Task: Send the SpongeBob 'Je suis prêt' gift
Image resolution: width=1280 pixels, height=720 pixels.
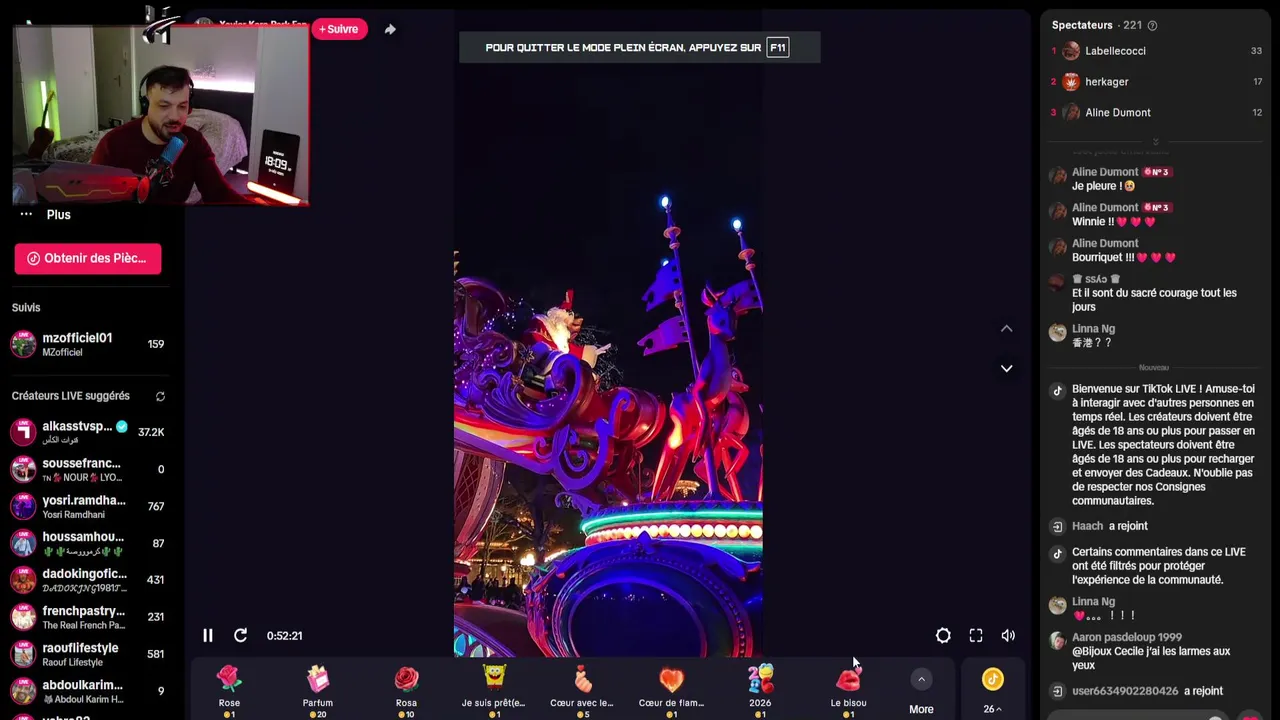Action: pos(494,690)
